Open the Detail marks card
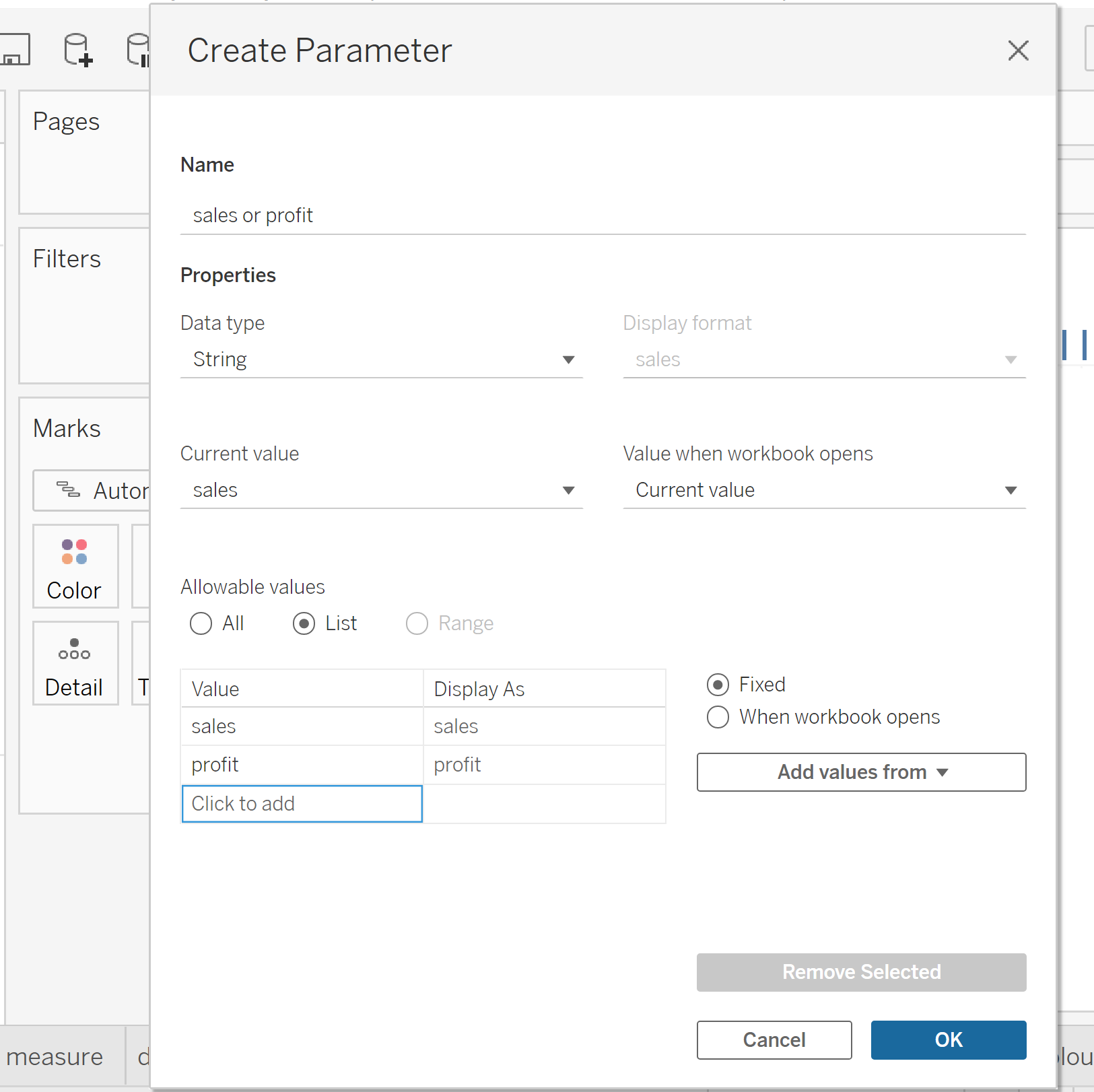 pos(75,663)
